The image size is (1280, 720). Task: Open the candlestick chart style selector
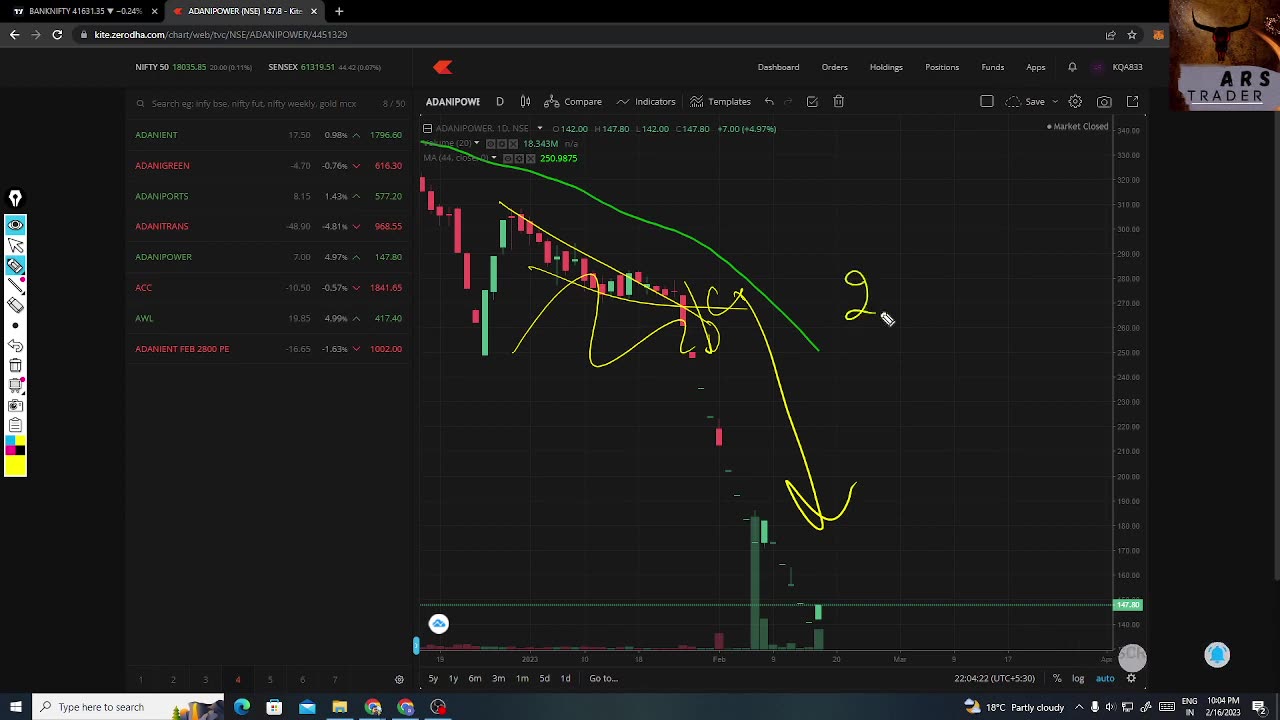pyautogui.click(x=525, y=101)
